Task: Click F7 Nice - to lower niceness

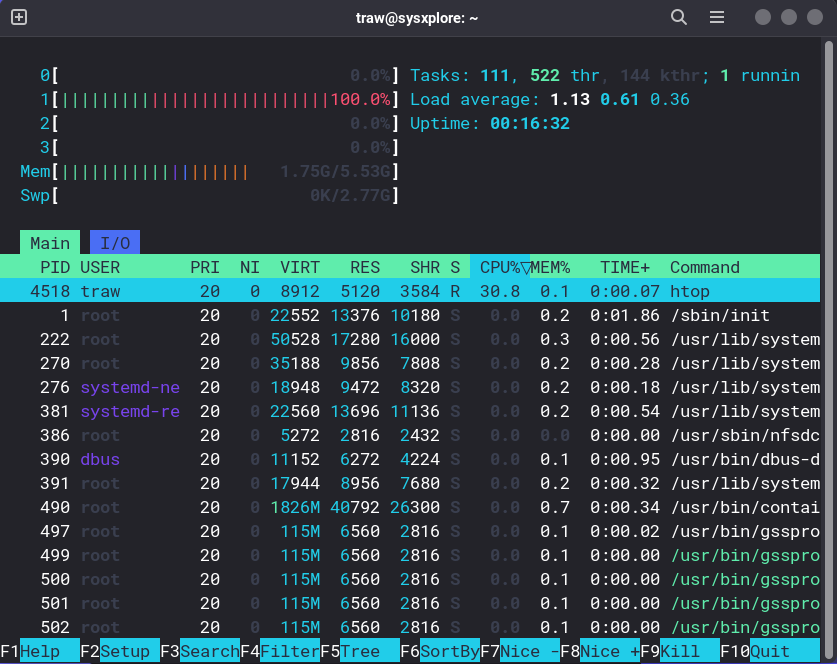Action: tap(520, 651)
